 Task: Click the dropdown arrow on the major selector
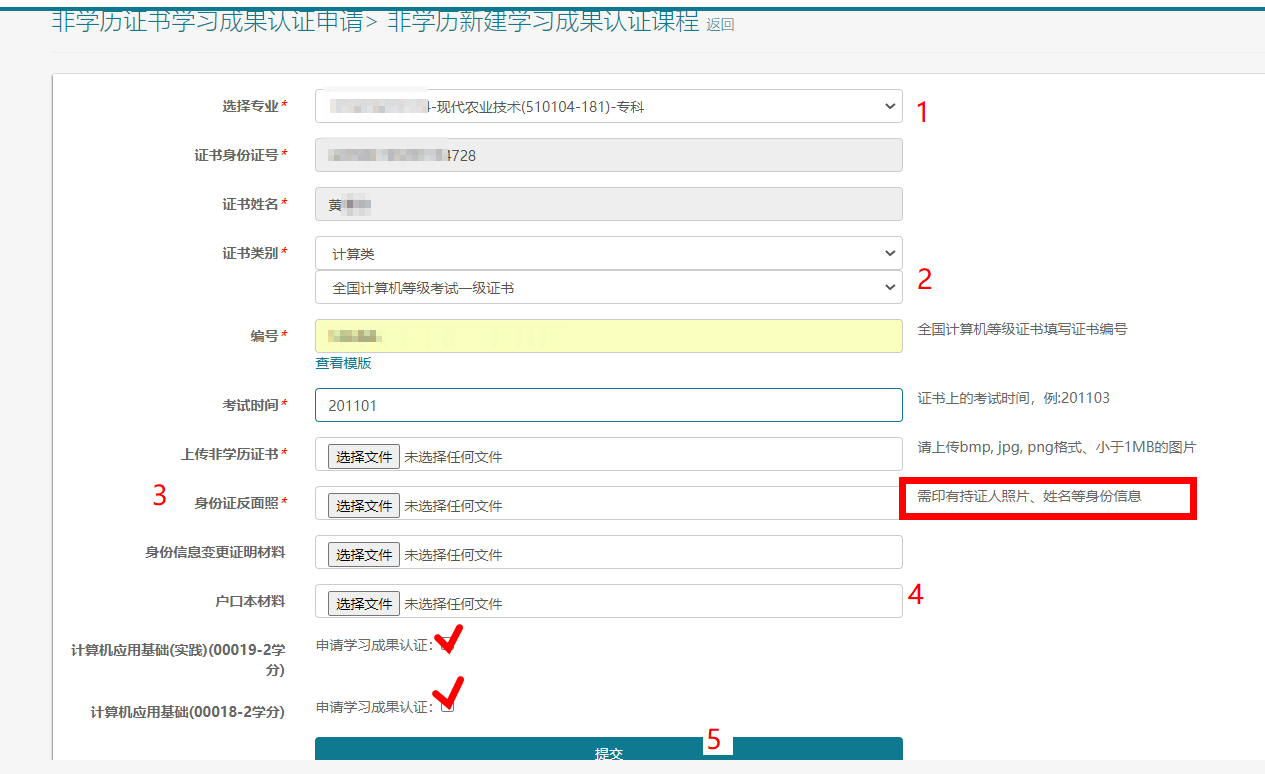click(x=888, y=106)
